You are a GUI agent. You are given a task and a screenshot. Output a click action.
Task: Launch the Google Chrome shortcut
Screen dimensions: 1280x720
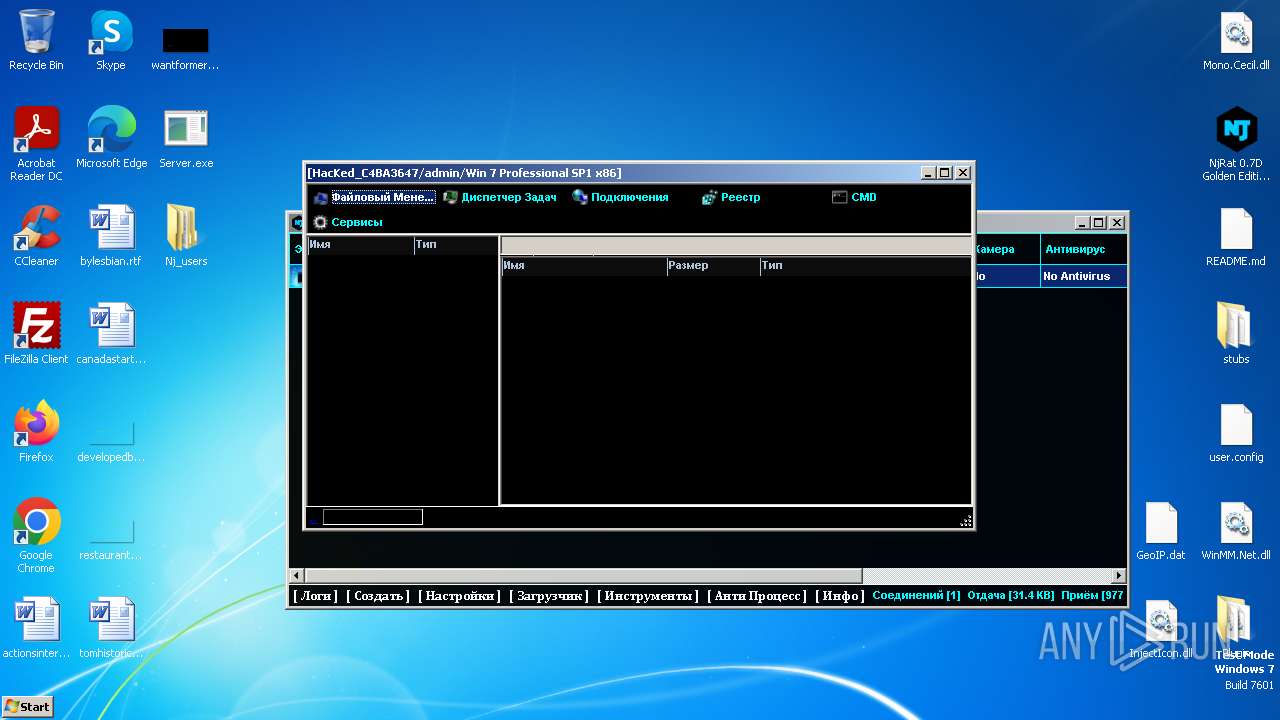click(x=36, y=536)
